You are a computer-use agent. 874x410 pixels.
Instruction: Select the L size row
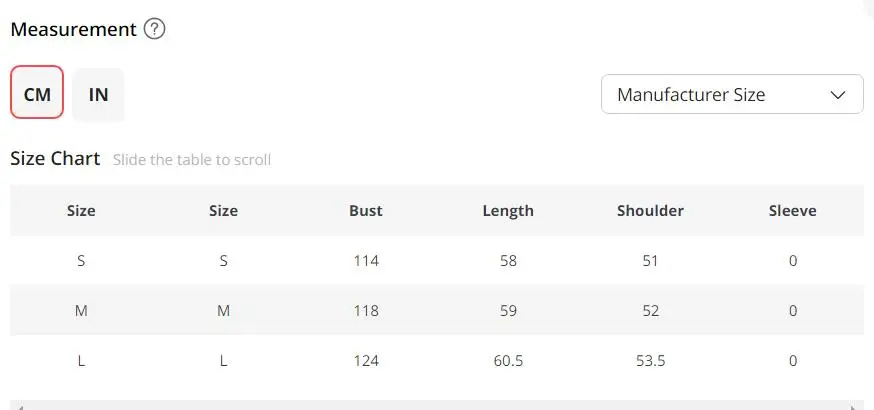[437, 360]
